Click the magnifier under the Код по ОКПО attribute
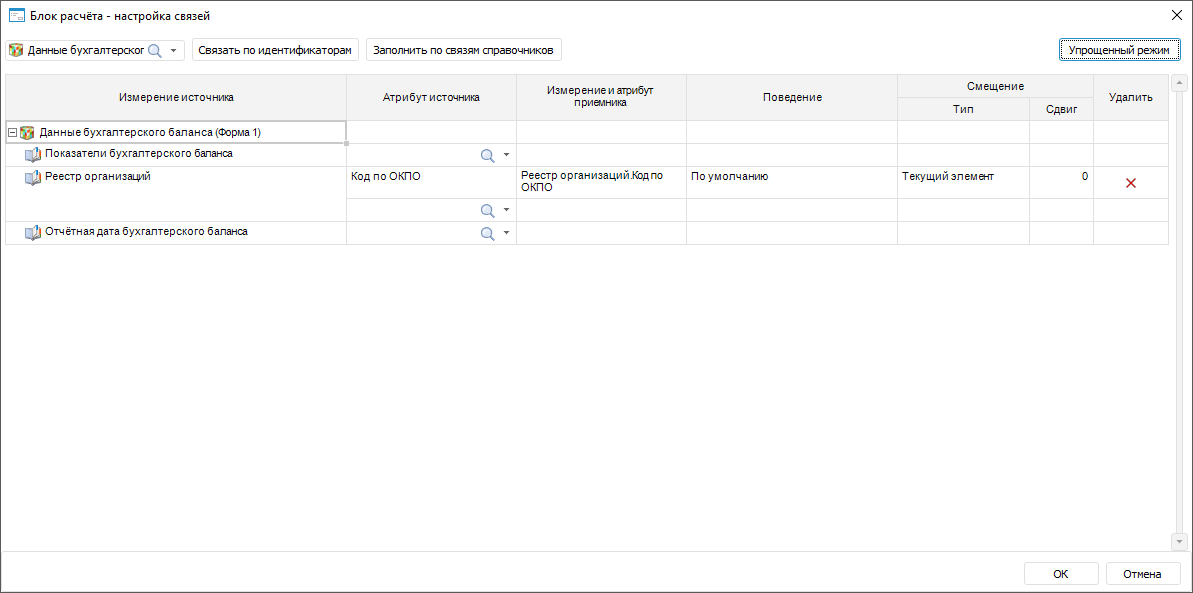Image resolution: width=1193 pixels, height=593 pixels. [x=488, y=210]
